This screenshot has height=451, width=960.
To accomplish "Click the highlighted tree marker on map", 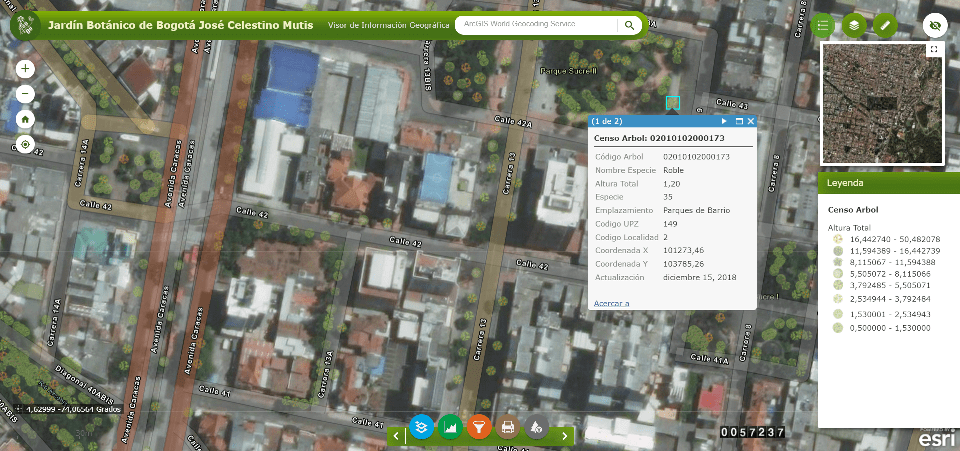I will pos(673,103).
